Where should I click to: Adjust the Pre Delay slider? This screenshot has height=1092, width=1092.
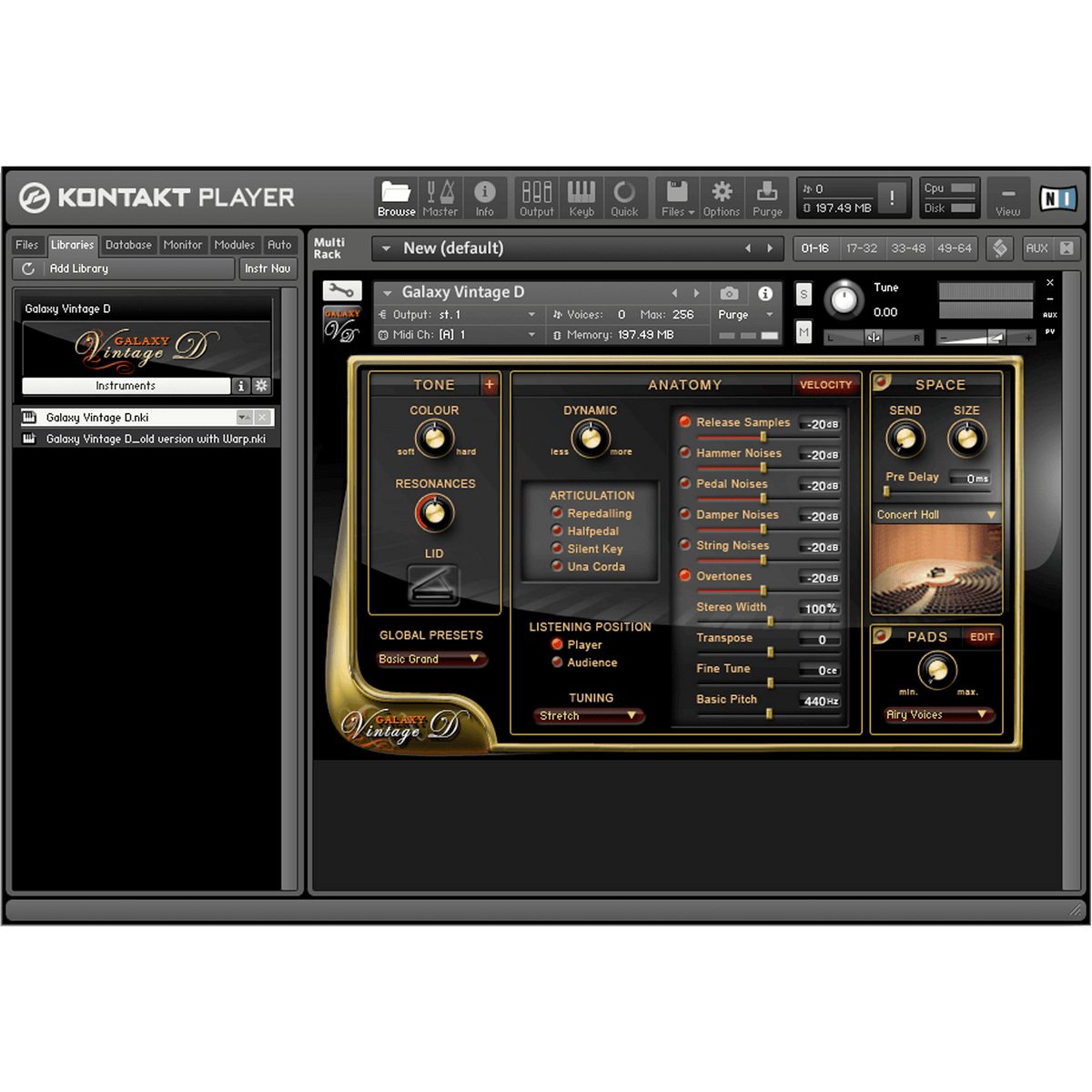886,491
